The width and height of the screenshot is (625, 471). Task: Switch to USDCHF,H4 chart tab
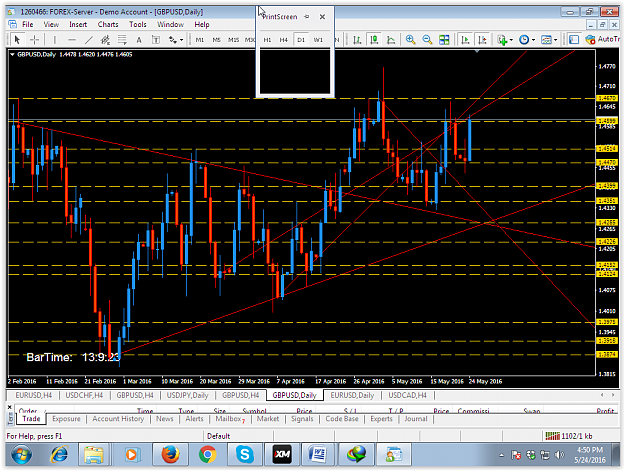coord(84,395)
